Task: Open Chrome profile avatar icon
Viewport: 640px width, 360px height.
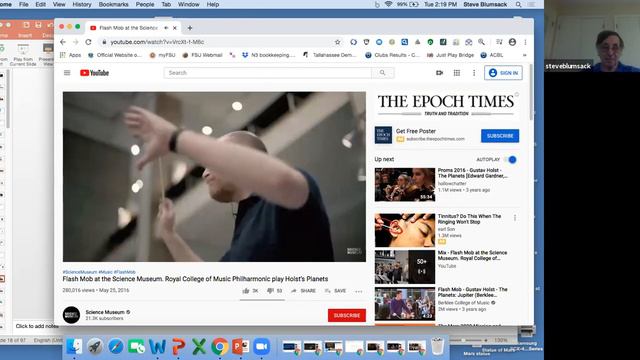Action: tap(513, 42)
